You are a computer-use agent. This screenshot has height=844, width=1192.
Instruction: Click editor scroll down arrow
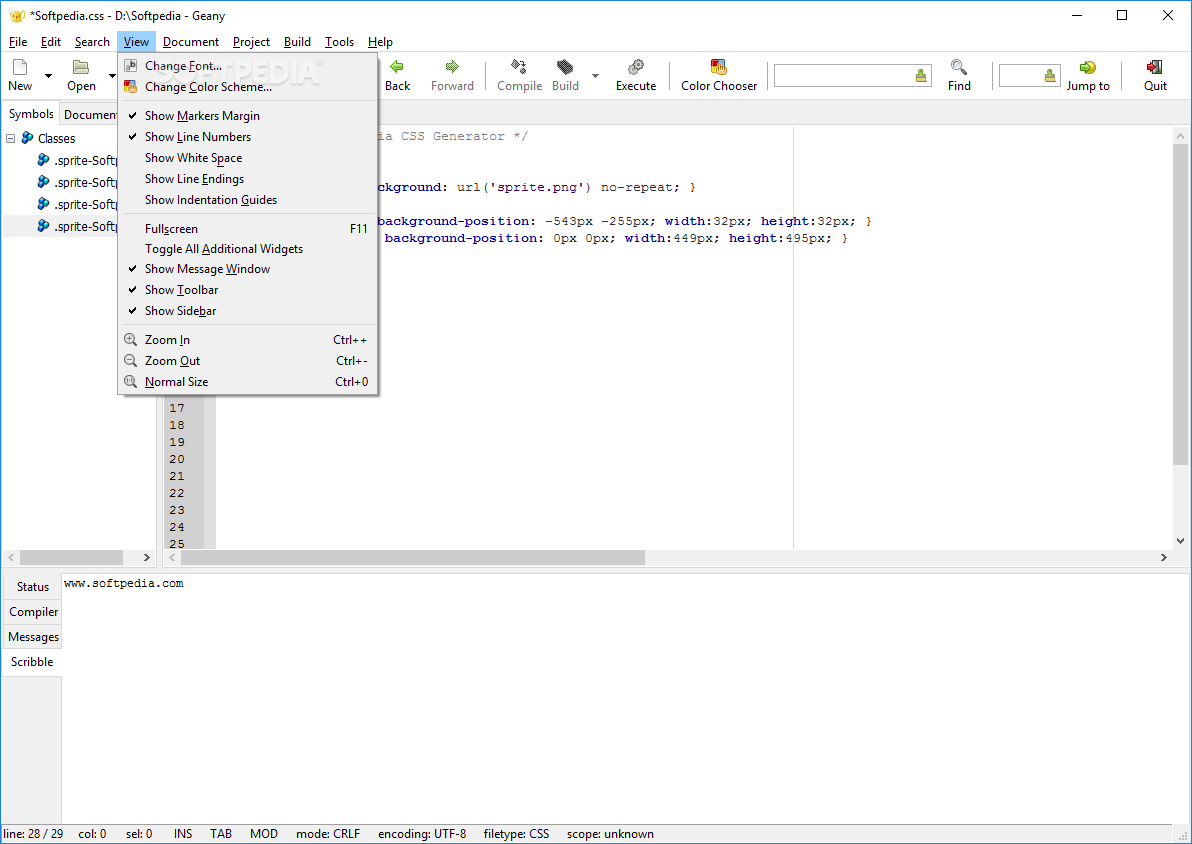(x=1180, y=541)
